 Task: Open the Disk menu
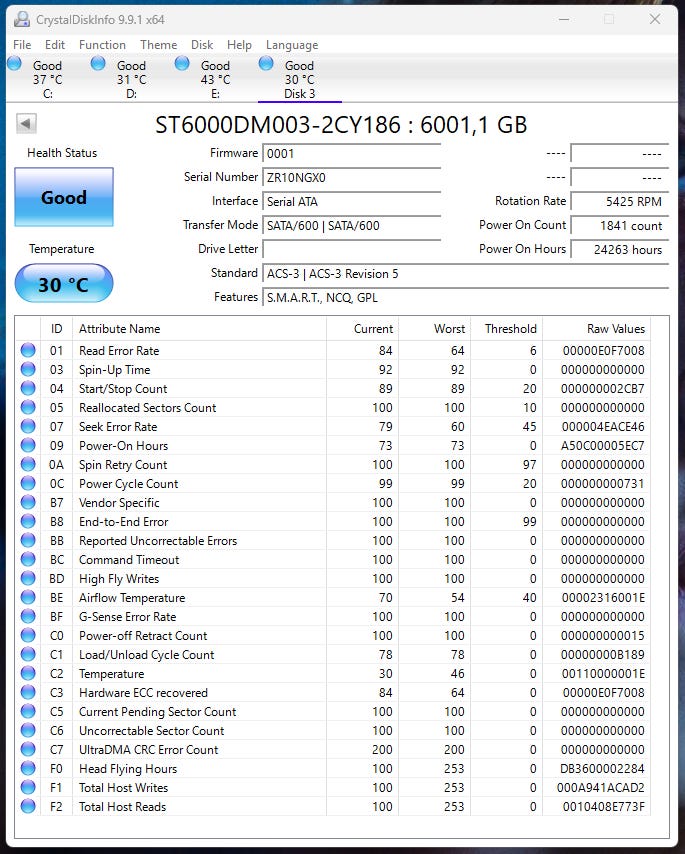[202, 45]
